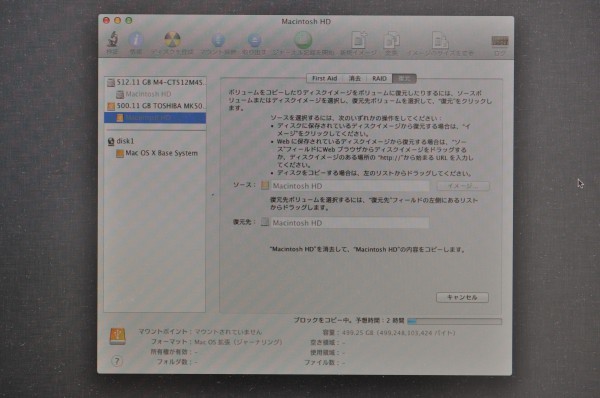
Task: Switch to the RAID tab
Action: [x=379, y=78]
